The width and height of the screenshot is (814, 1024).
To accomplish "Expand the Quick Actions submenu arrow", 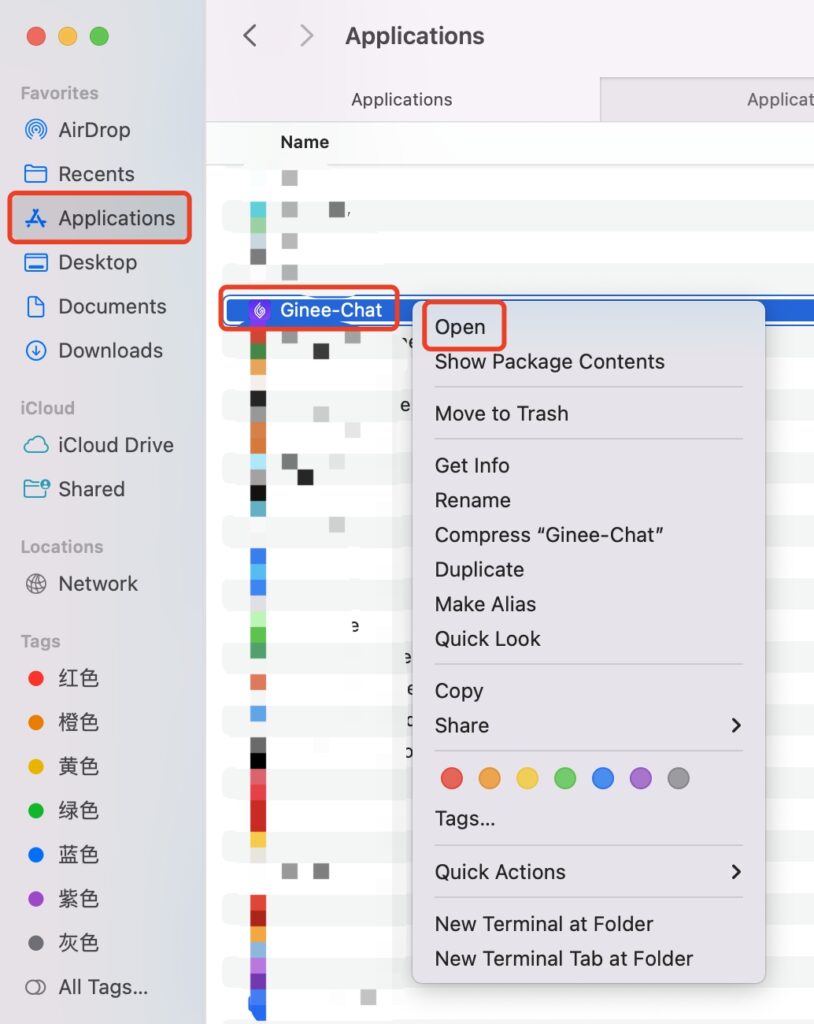I will click(736, 872).
